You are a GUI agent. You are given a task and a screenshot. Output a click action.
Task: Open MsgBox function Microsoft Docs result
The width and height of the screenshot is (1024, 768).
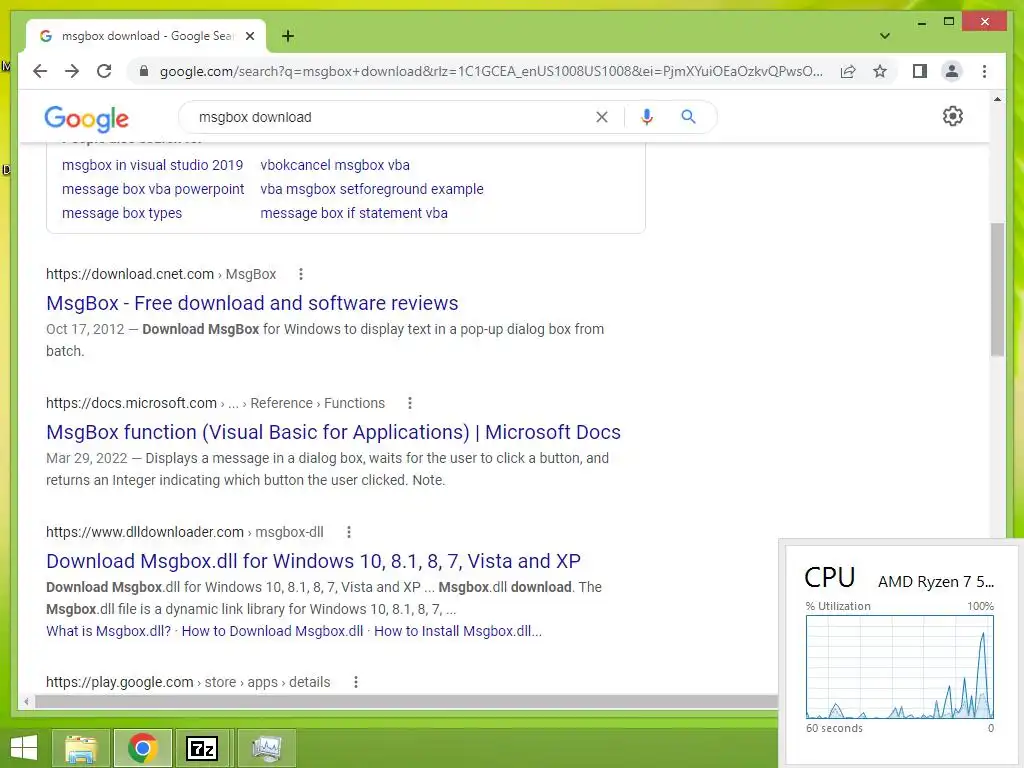333,432
